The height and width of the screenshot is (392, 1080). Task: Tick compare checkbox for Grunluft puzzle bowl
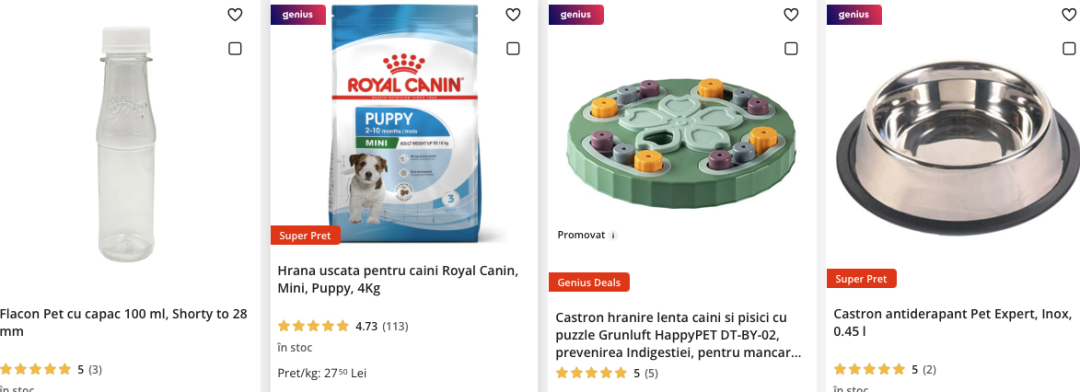click(x=791, y=48)
